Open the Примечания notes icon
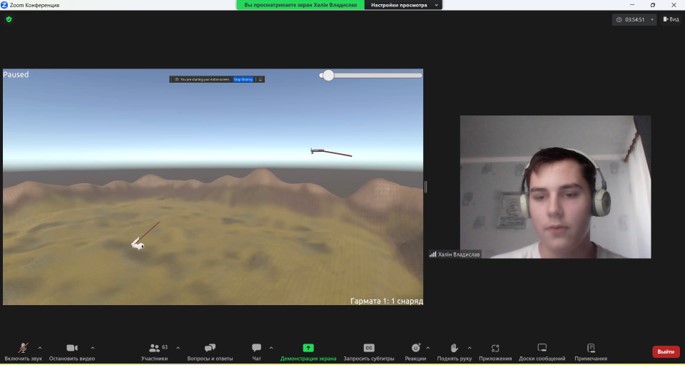The height and width of the screenshot is (365, 685). 591,348
